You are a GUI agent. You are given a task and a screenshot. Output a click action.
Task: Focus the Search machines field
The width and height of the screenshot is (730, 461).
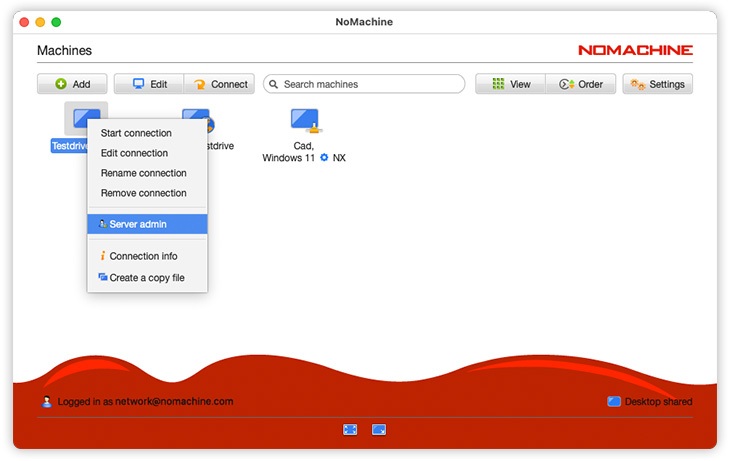(365, 84)
